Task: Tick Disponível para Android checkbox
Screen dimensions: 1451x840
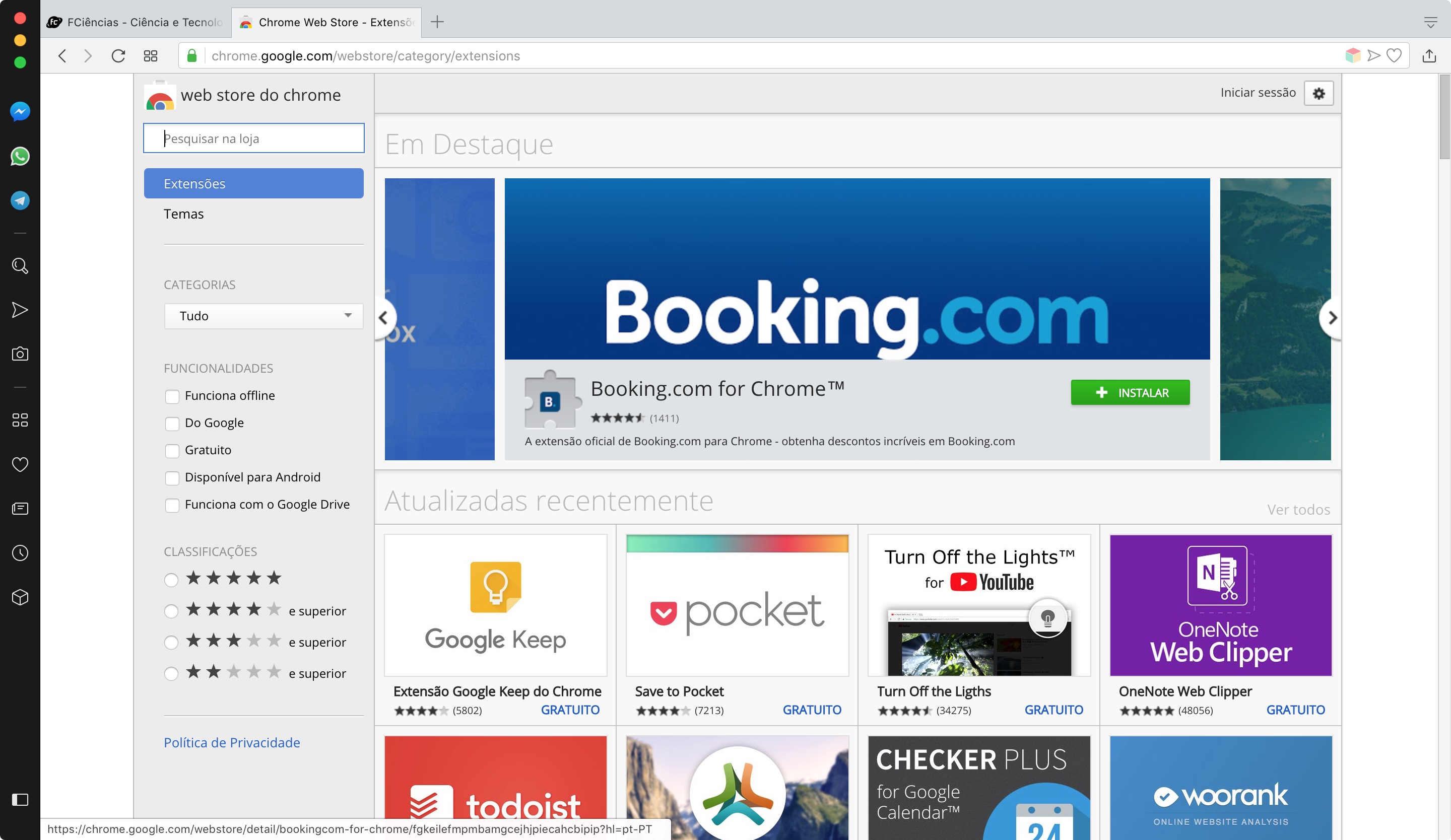Action: [172, 477]
